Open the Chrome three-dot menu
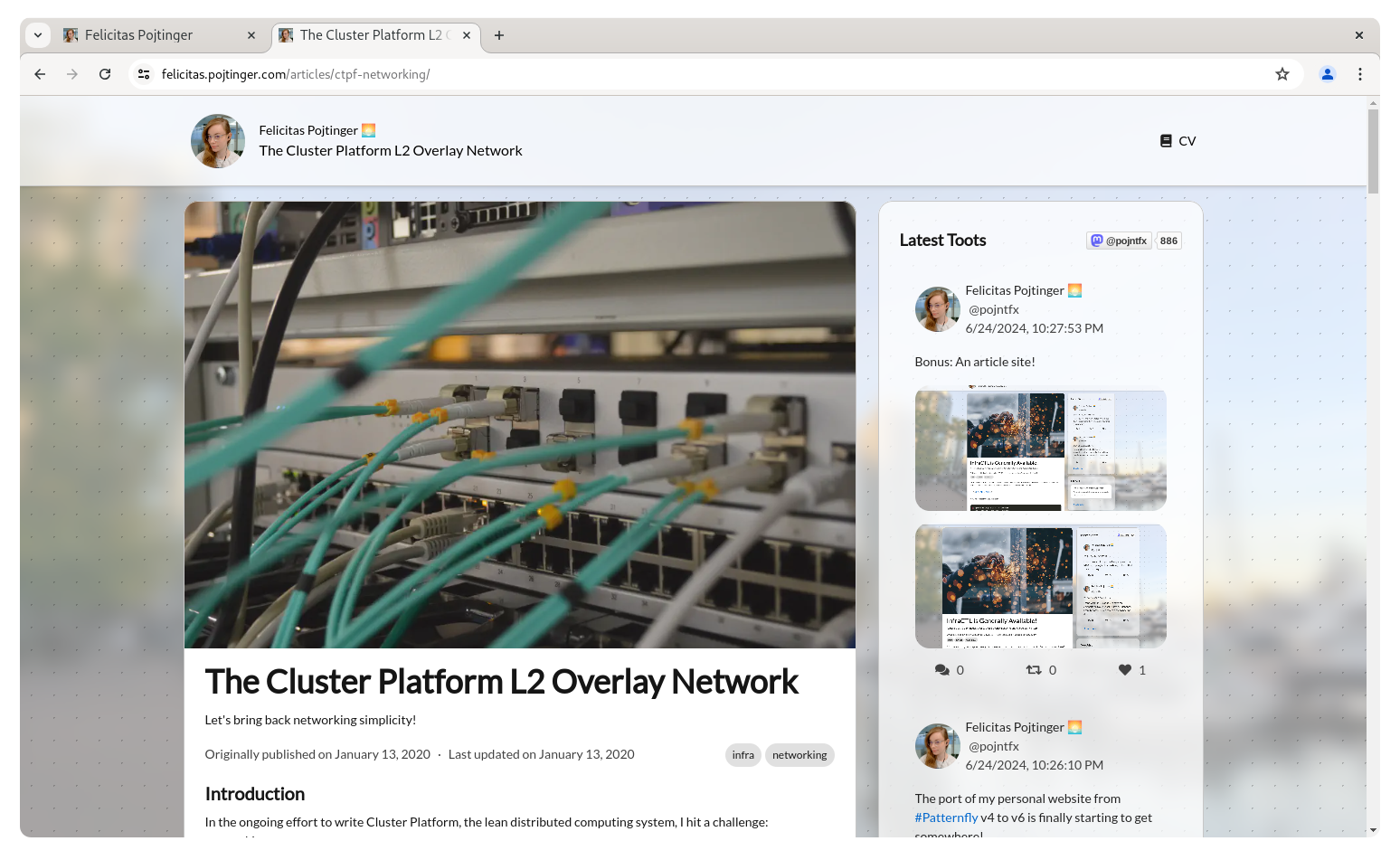 pyautogui.click(x=1360, y=74)
